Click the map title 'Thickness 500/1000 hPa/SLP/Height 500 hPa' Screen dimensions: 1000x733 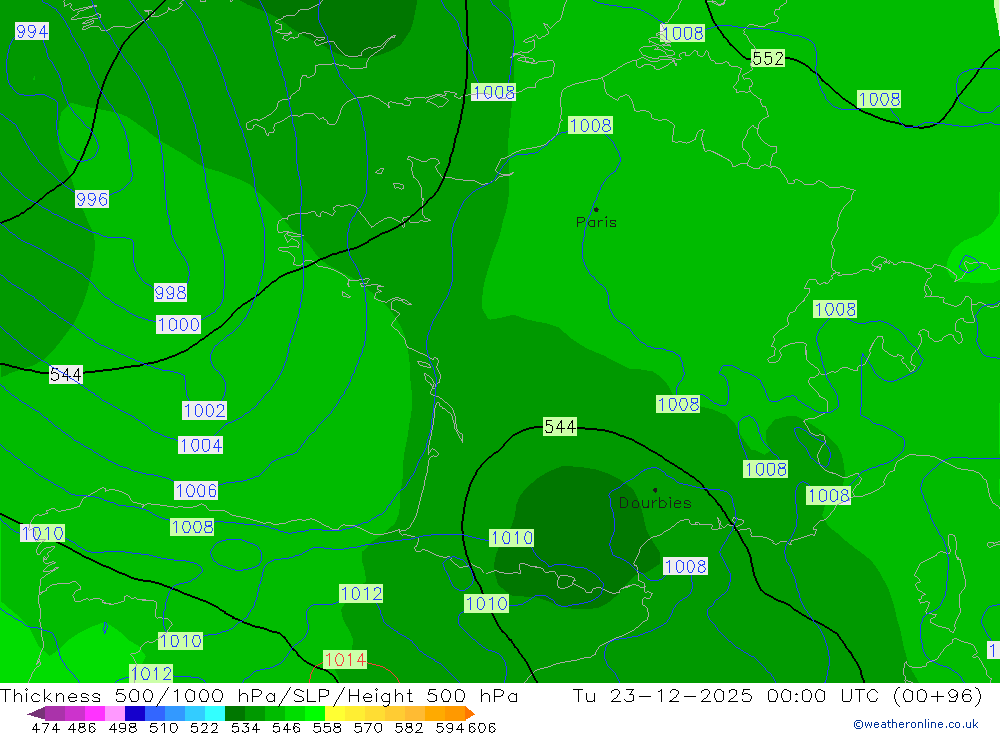click(259, 696)
